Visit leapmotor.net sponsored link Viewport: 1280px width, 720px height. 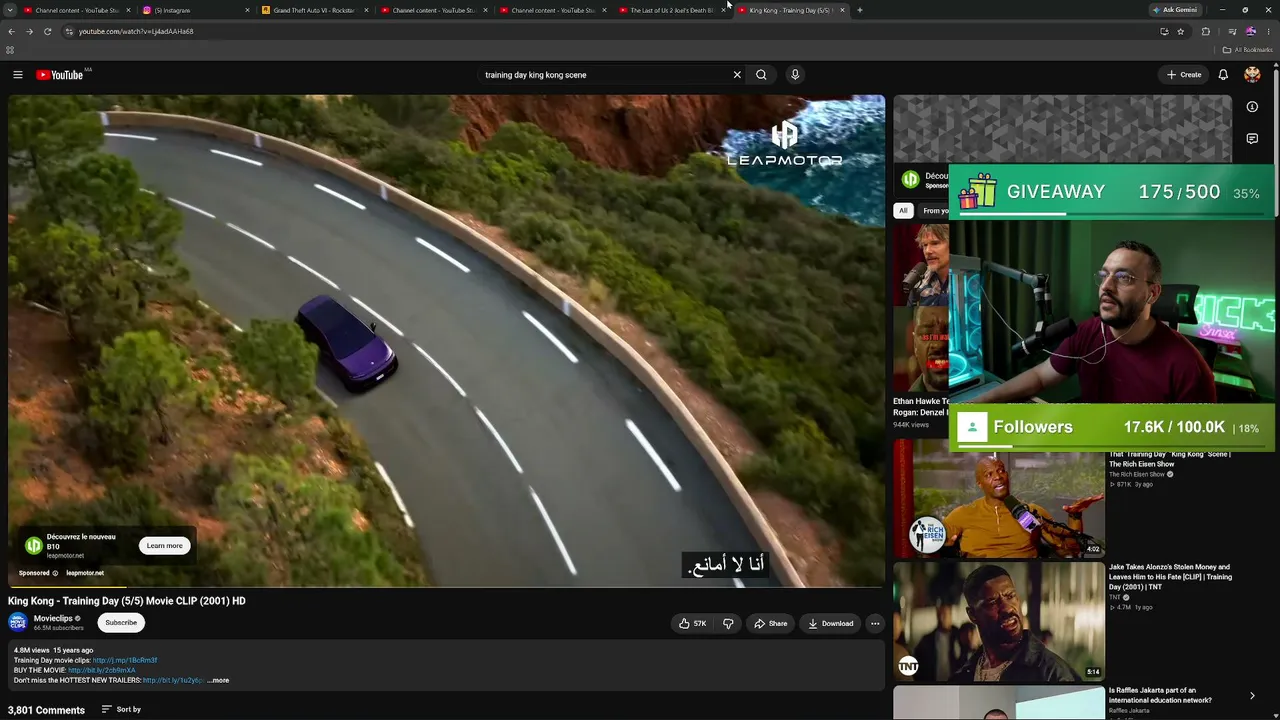coord(85,573)
